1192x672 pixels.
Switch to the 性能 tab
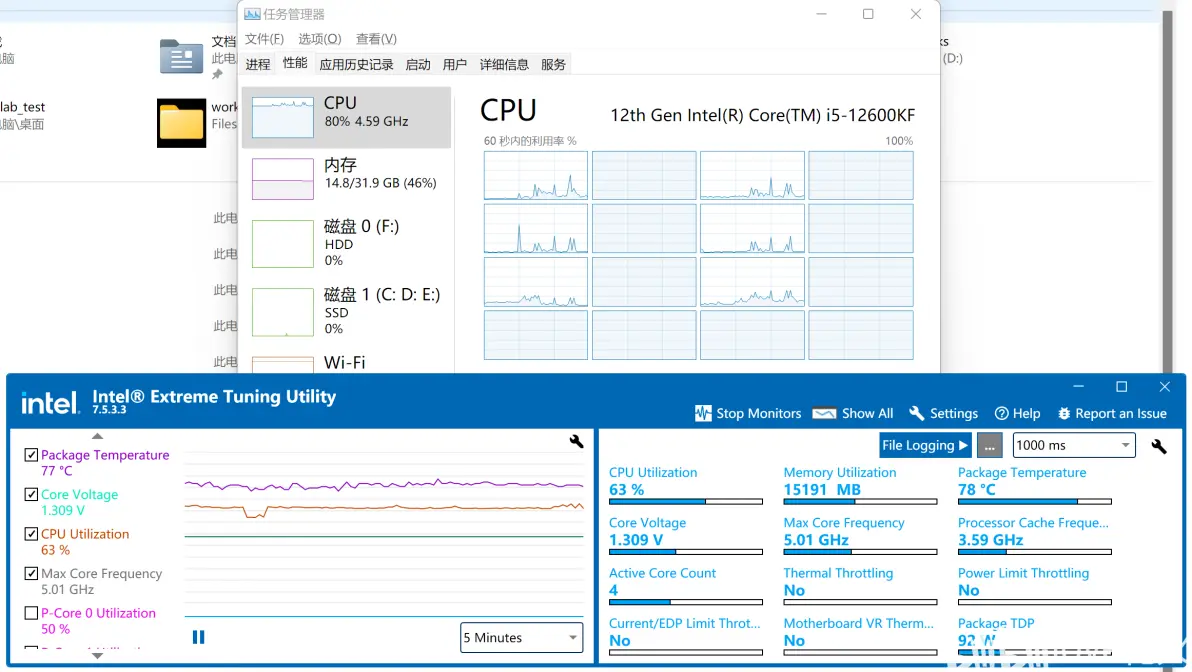295,63
